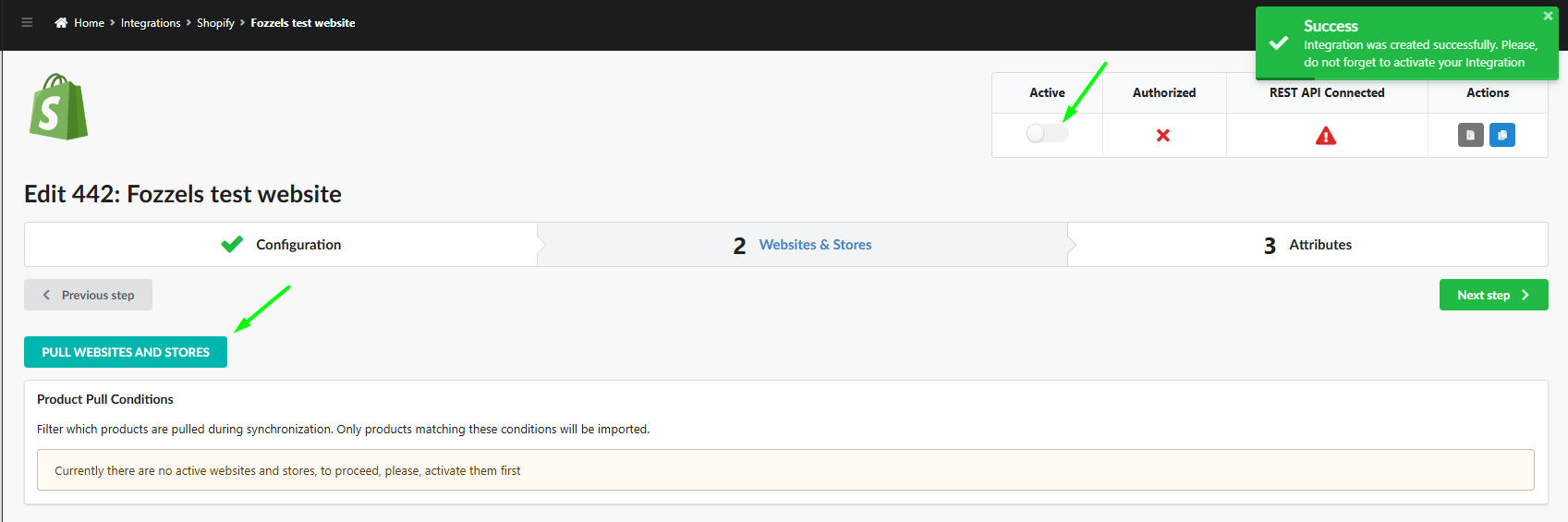Image resolution: width=1568 pixels, height=522 pixels.
Task: Click the checkmark icon in Success notification
Action: (1279, 43)
